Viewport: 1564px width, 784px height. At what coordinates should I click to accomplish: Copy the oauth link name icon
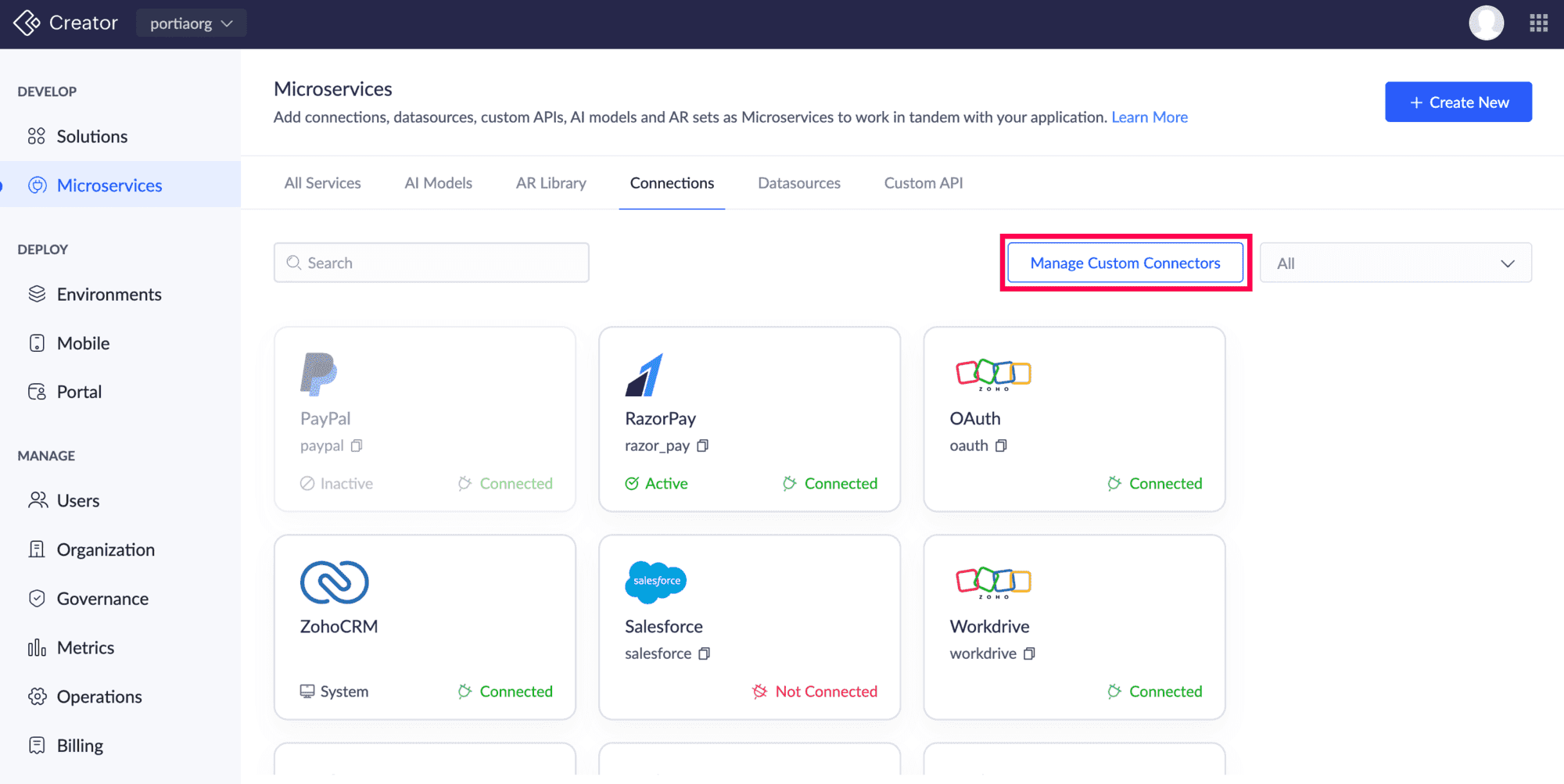1001,446
